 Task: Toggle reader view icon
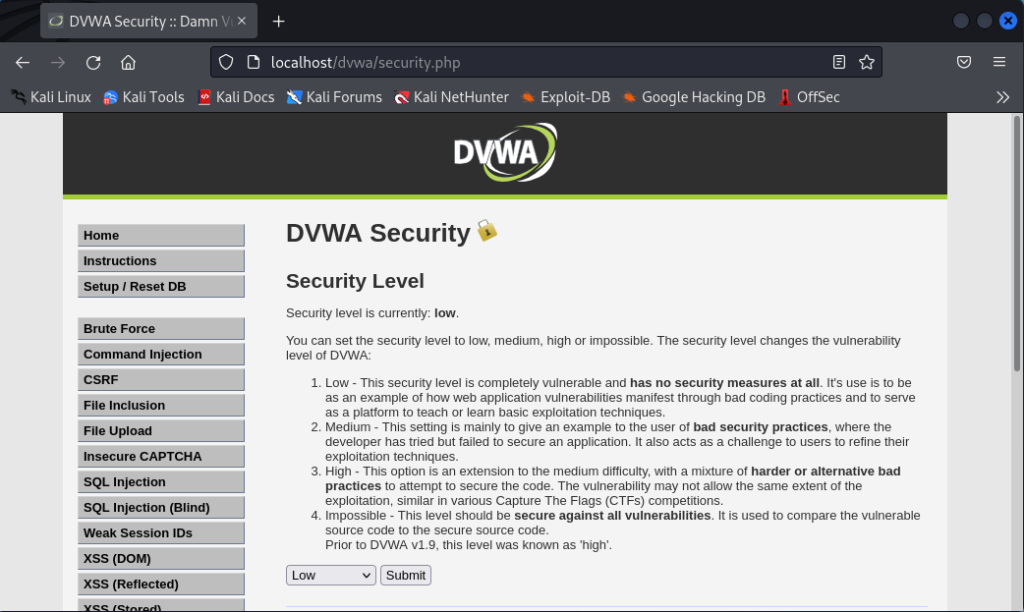click(839, 62)
